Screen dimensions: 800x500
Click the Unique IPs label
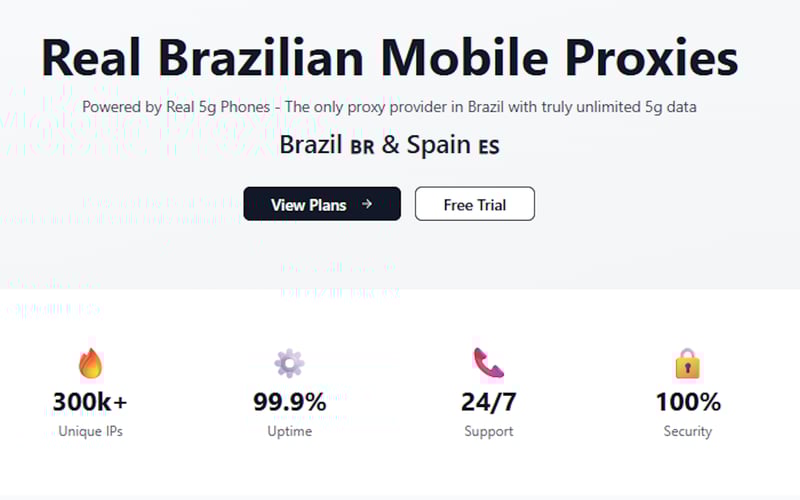[x=90, y=431]
